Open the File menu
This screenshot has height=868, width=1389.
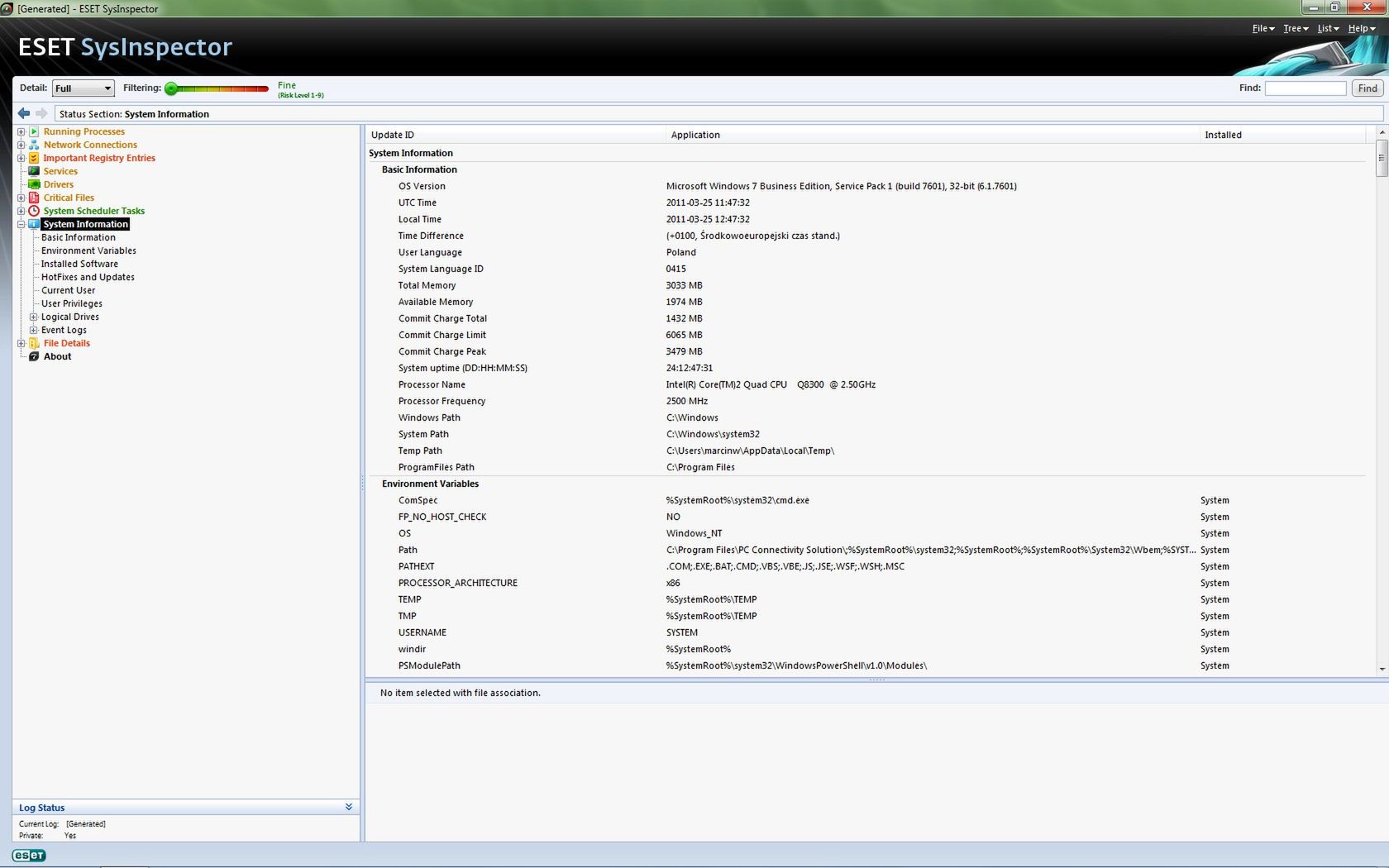(1263, 28)
